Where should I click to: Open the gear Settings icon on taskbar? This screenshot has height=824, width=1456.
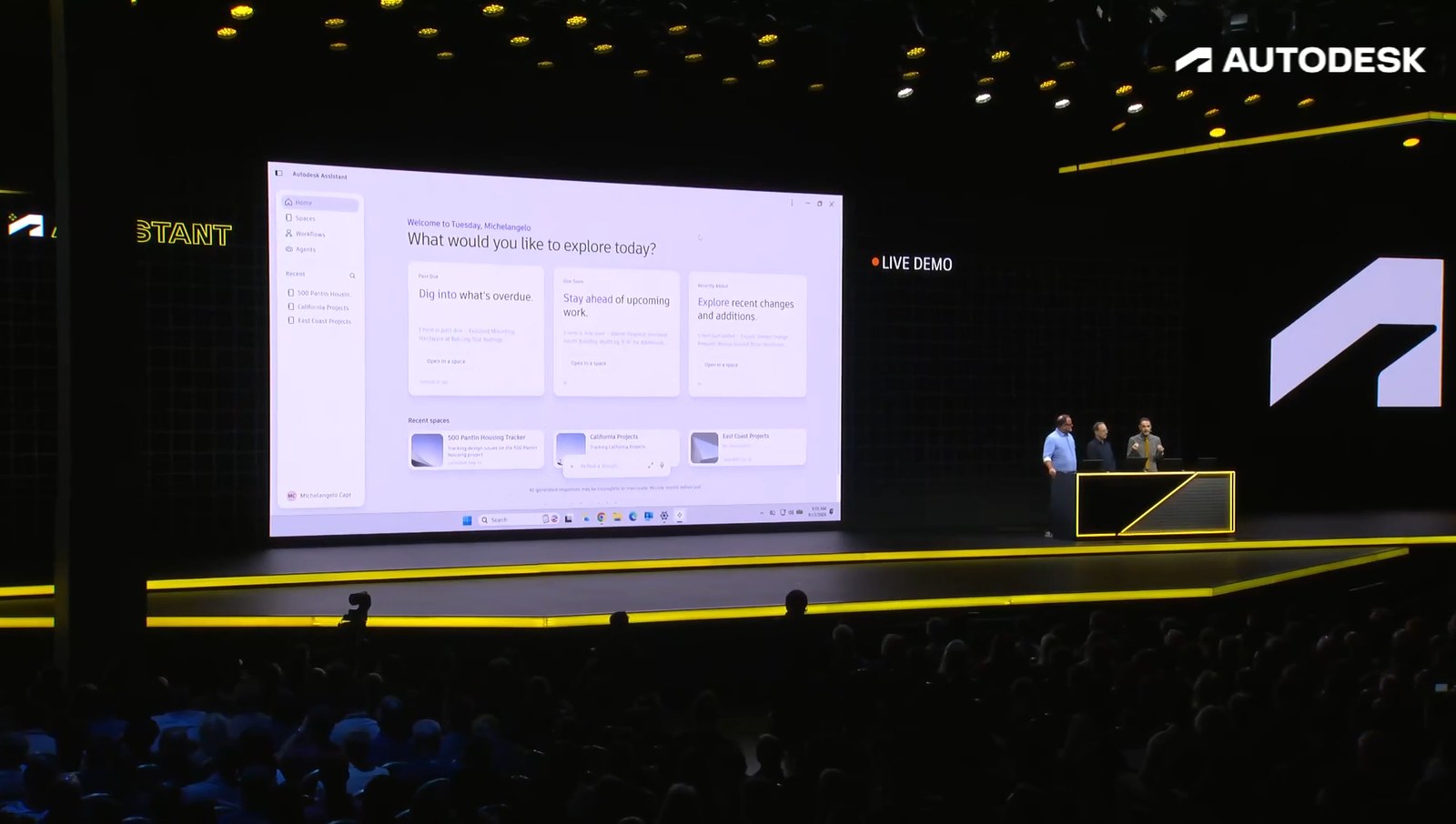(x=664, y=516)
